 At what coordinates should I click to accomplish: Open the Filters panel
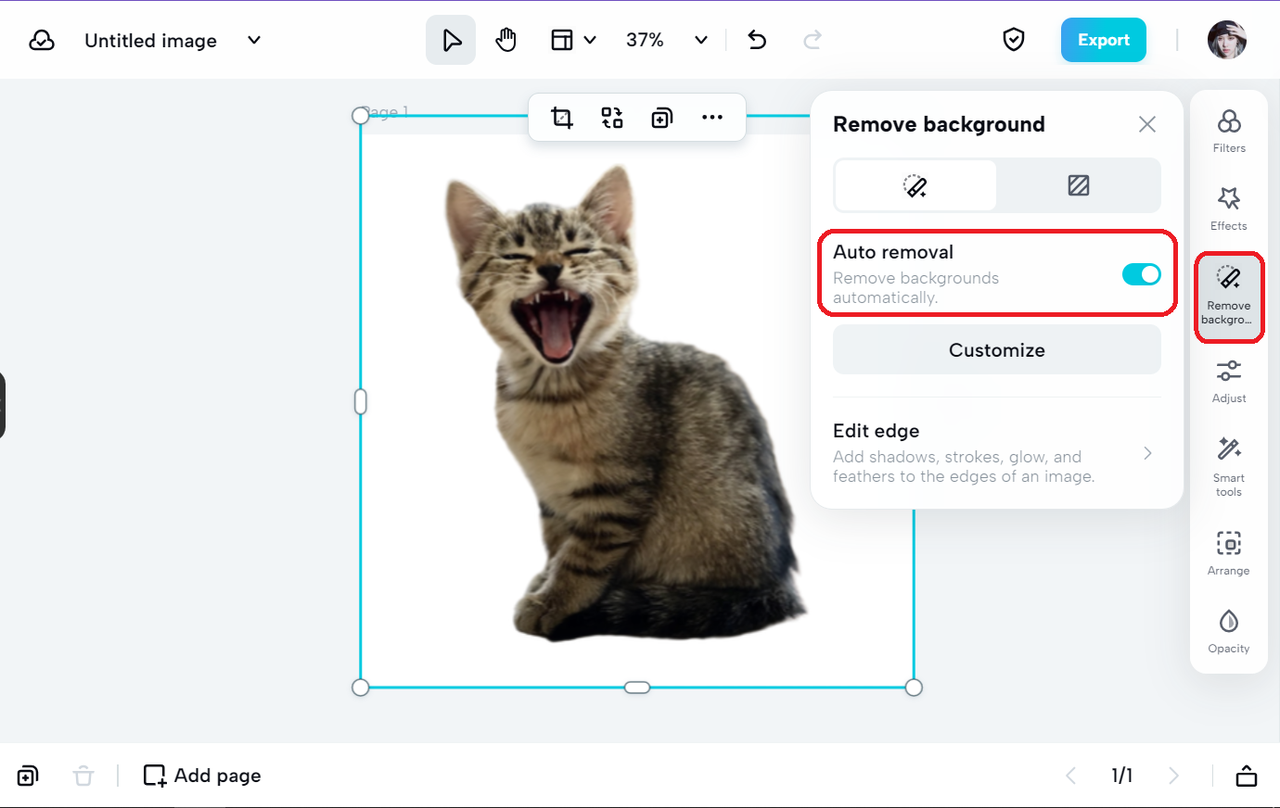[x=1229, y=130]
